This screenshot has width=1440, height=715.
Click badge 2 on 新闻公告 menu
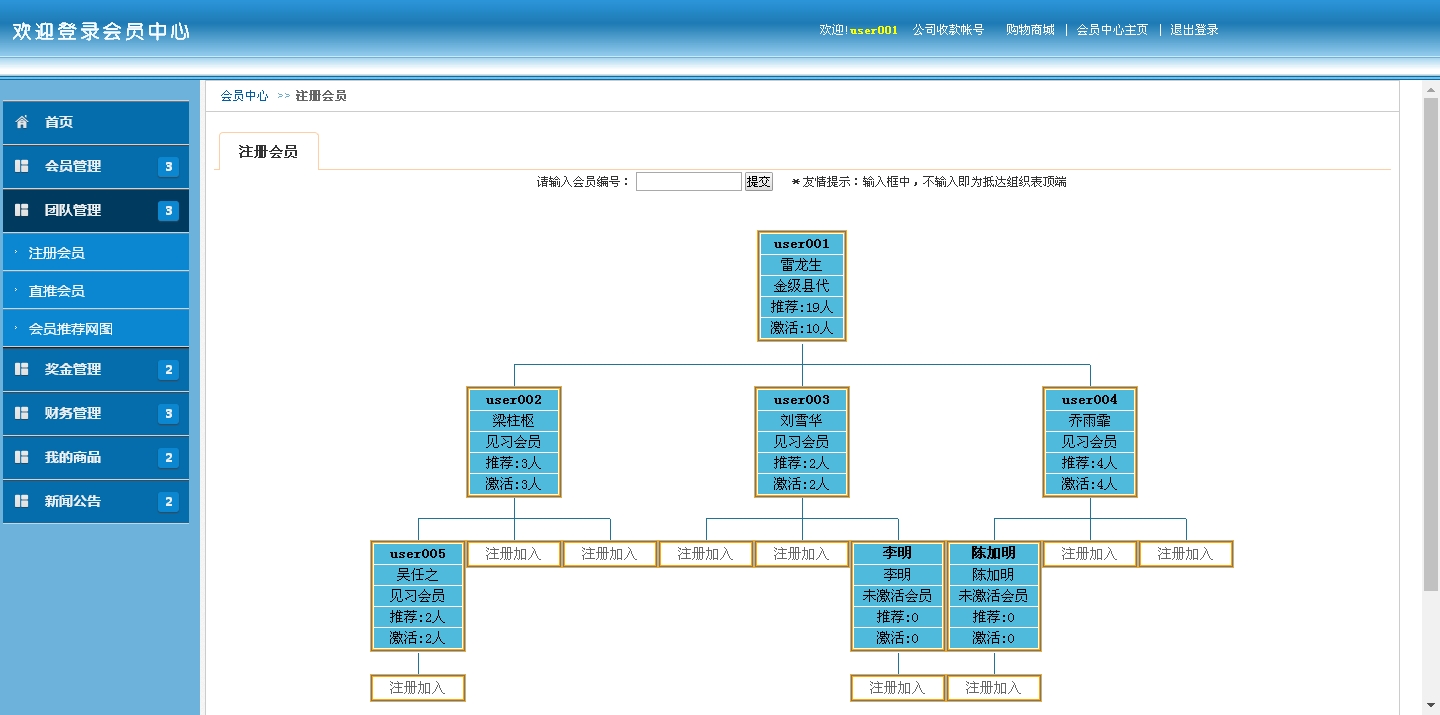[x=168, y=502]
